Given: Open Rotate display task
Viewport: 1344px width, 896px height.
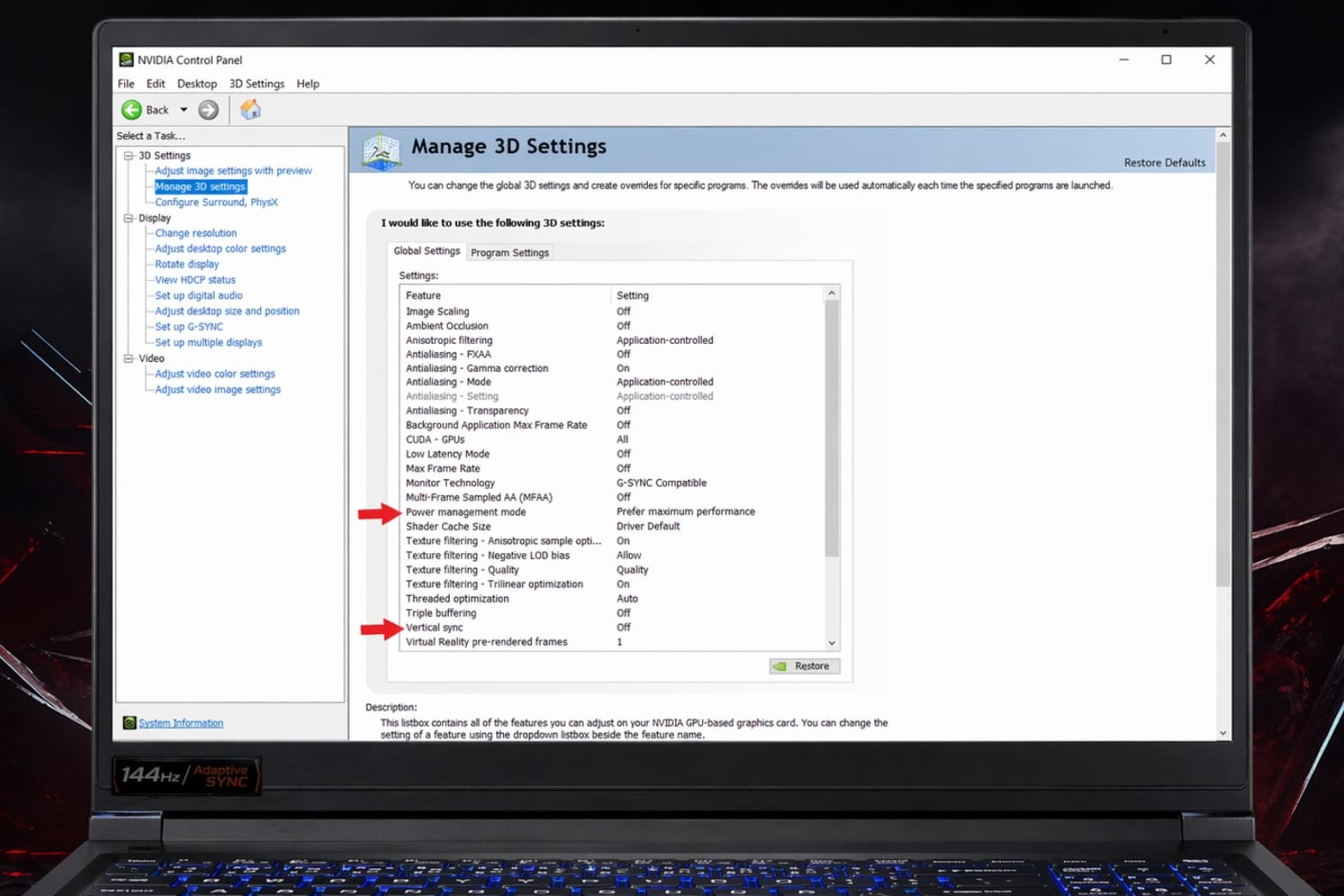Looking at the screenshot, I should click(x=187, y=264).
